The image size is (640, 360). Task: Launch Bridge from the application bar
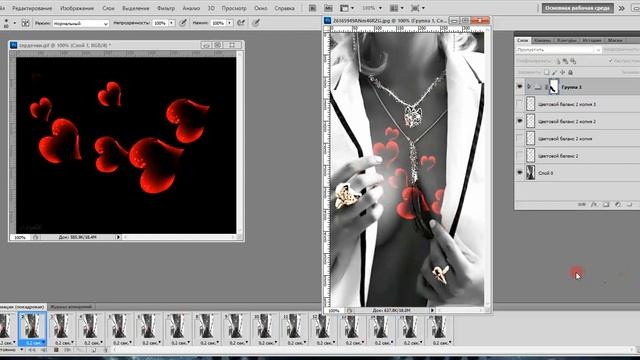tap(312, 8)
